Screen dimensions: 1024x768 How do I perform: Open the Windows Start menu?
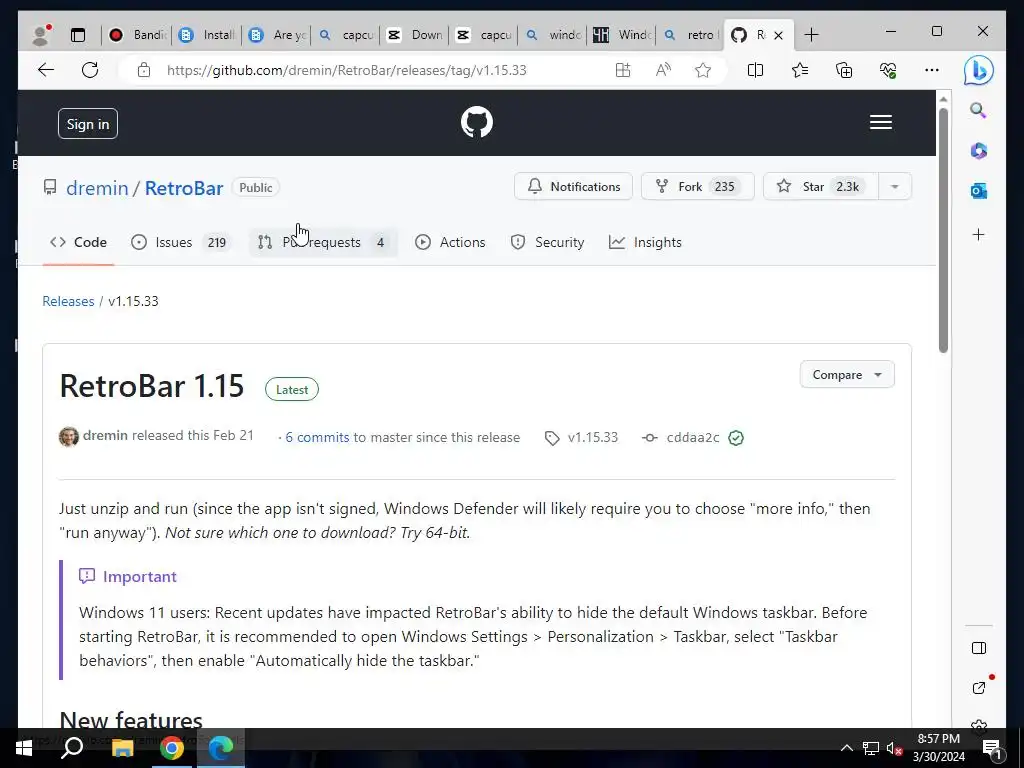coord(24,748)
